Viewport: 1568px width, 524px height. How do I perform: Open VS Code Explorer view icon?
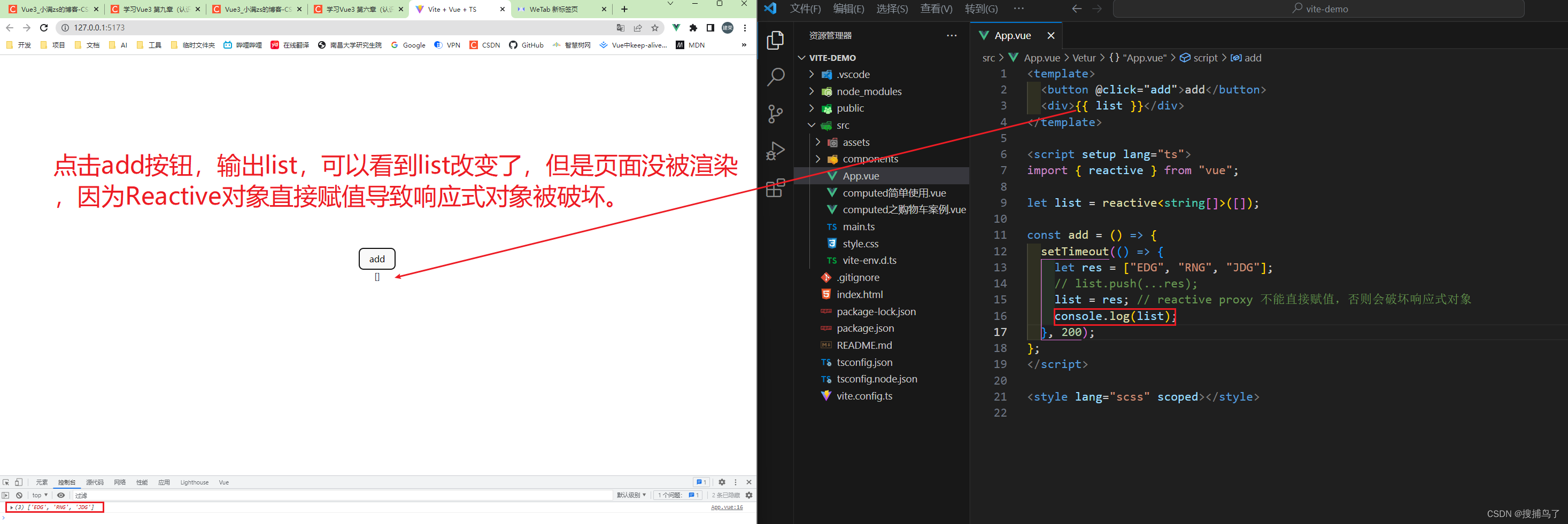pos(775,40)
